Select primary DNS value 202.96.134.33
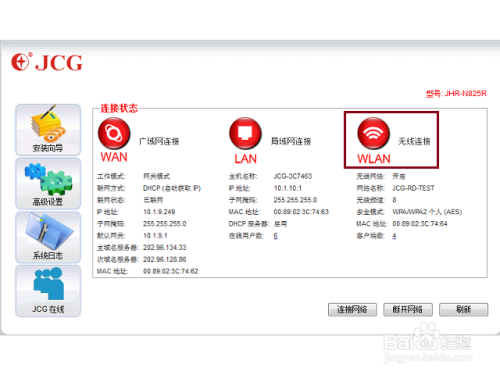This screenshot has height=375, width=500. click(165, 248)
